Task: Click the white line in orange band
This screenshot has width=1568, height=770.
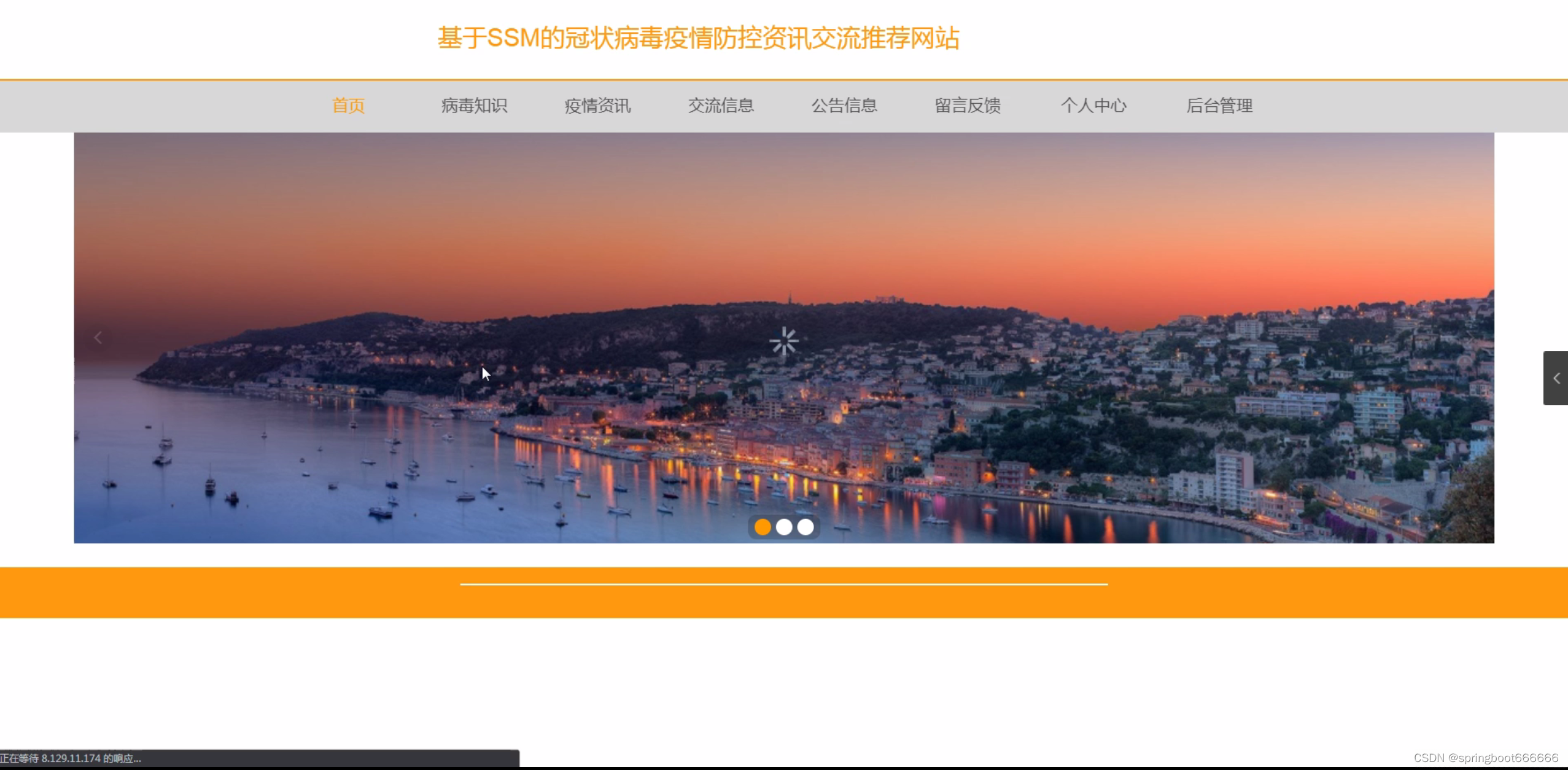Action: [784, 584]
